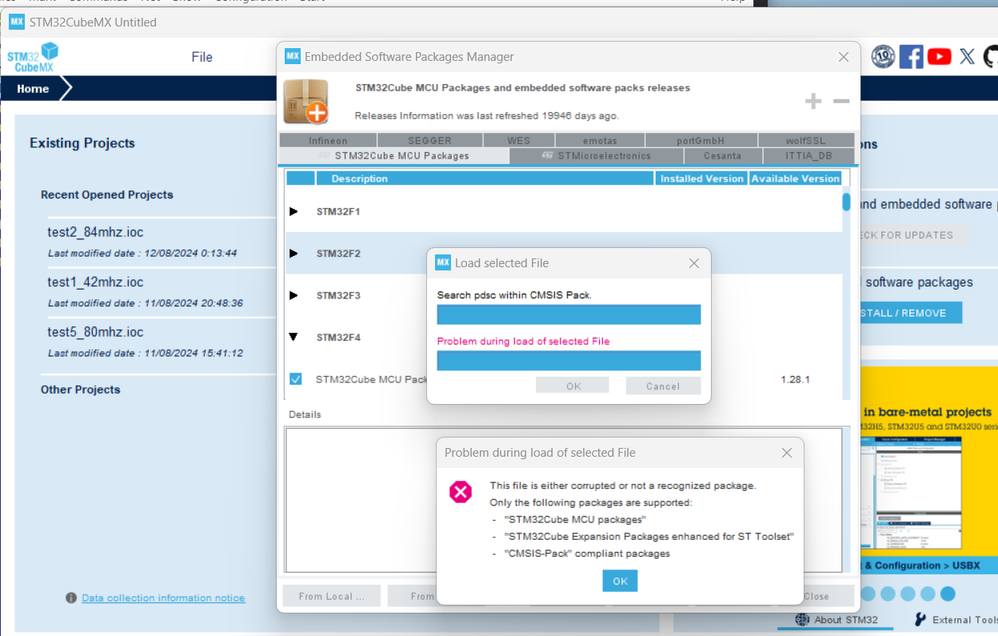998x636 pixels.
Task: Click the Search pdsc progress bar
Action: (568, 314)
